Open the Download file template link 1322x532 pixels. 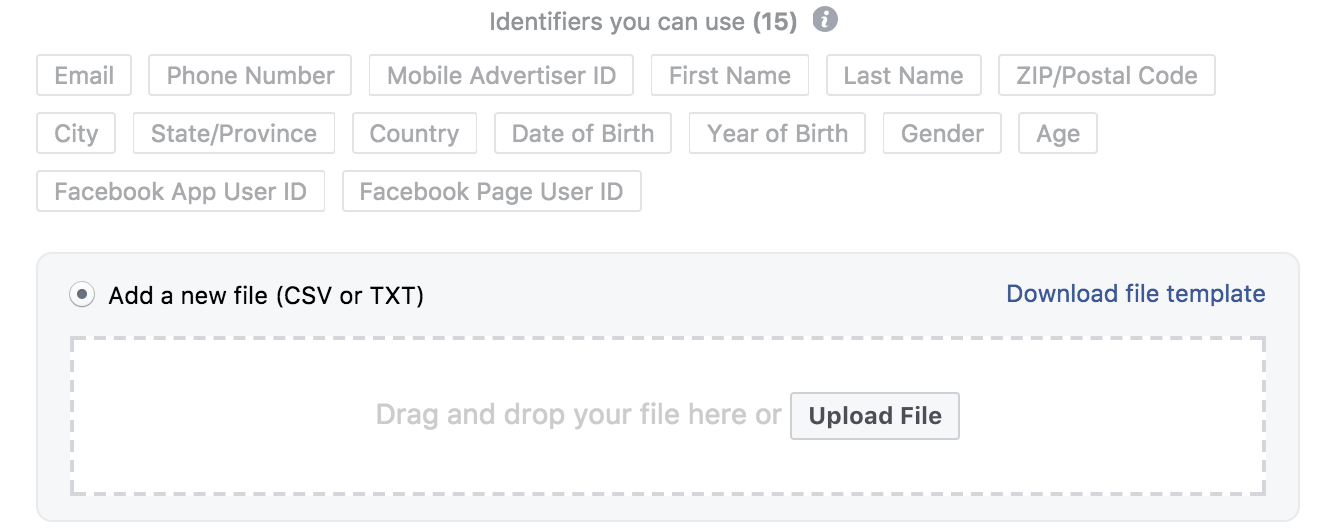[x=1136, y=294]
